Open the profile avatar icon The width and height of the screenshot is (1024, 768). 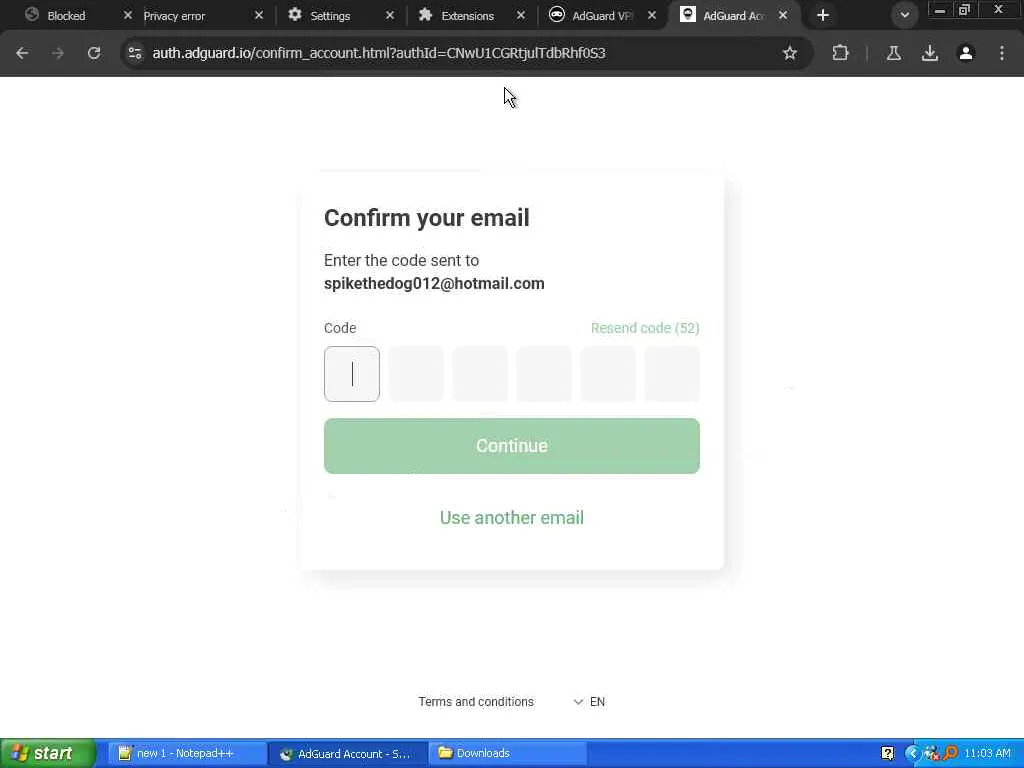[966, 53]
